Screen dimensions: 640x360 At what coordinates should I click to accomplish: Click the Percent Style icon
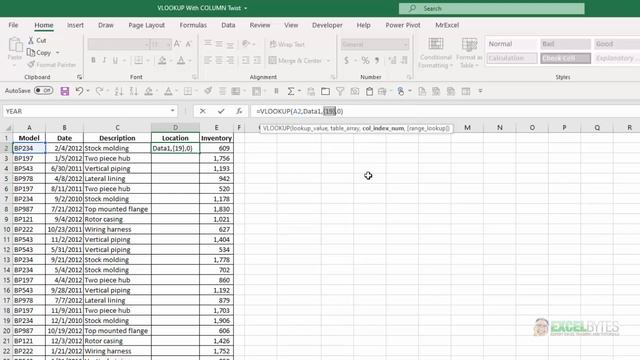[365, 60]
